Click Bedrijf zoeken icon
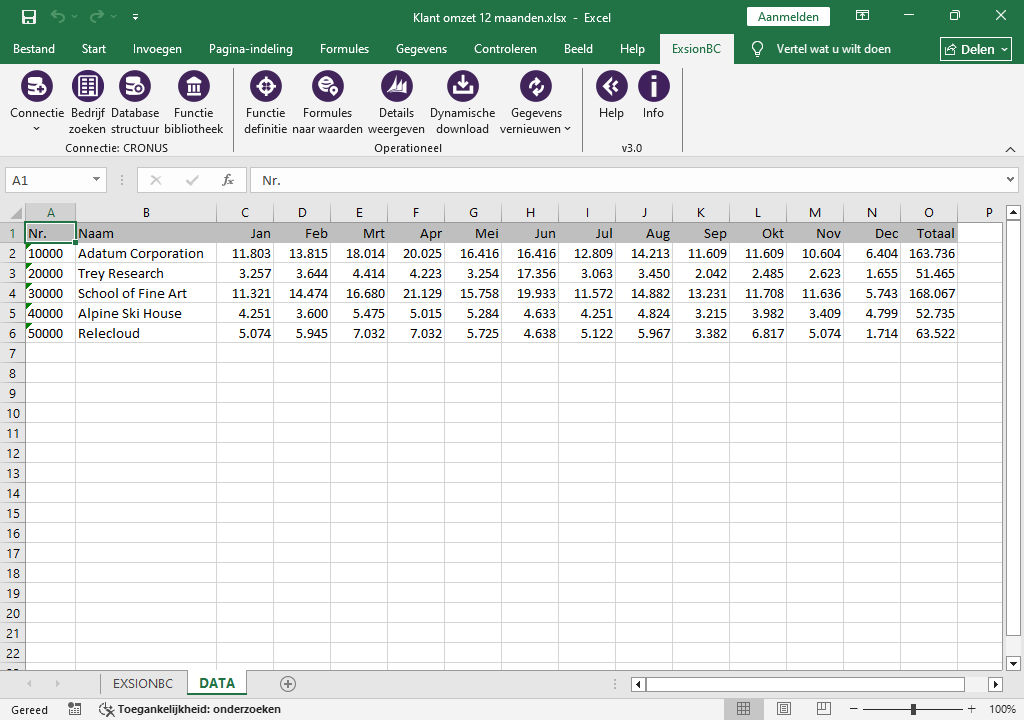1024x720 pixels. click(88, 86)
